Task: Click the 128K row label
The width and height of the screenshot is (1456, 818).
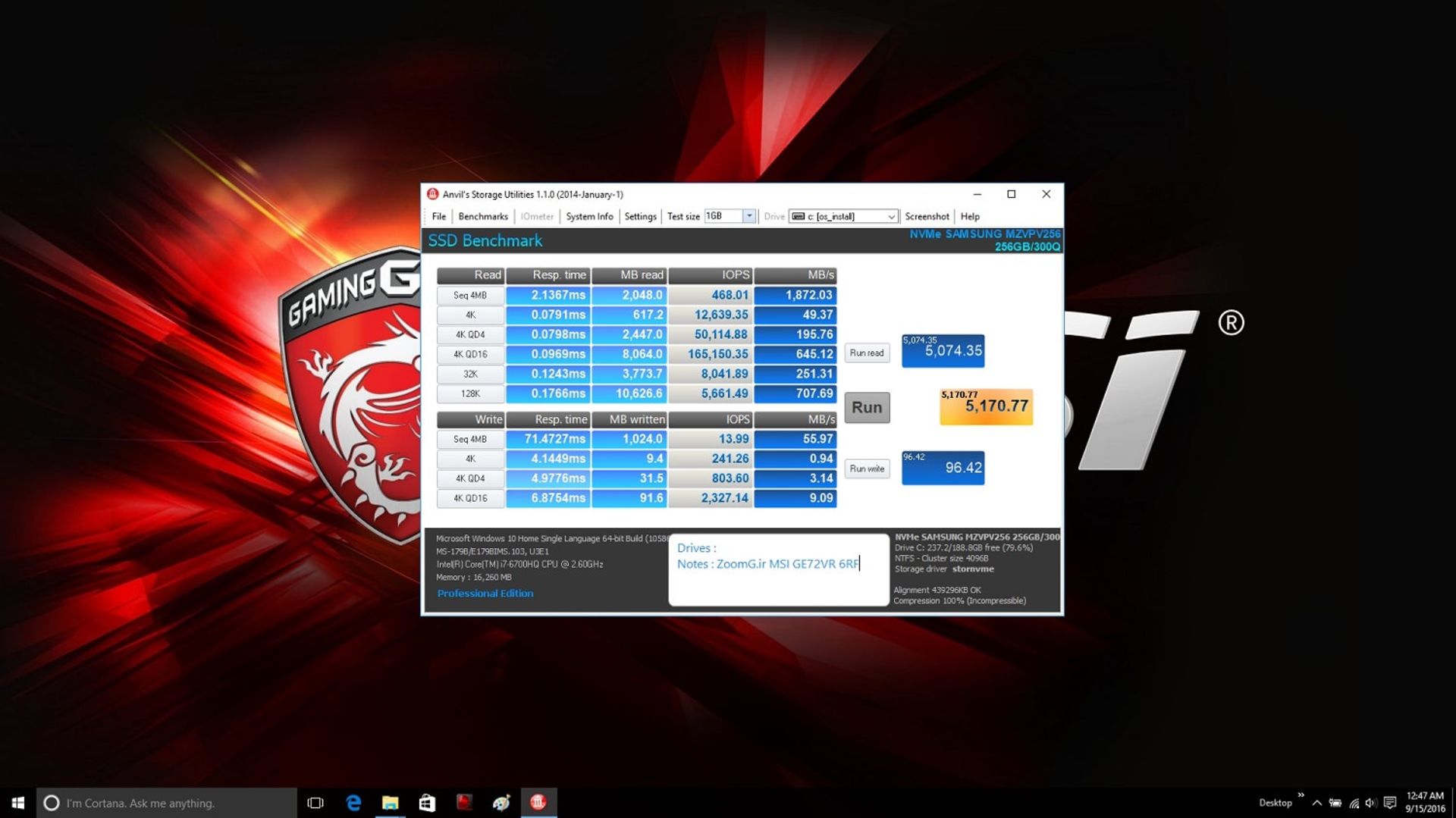Action: point(470,394)
